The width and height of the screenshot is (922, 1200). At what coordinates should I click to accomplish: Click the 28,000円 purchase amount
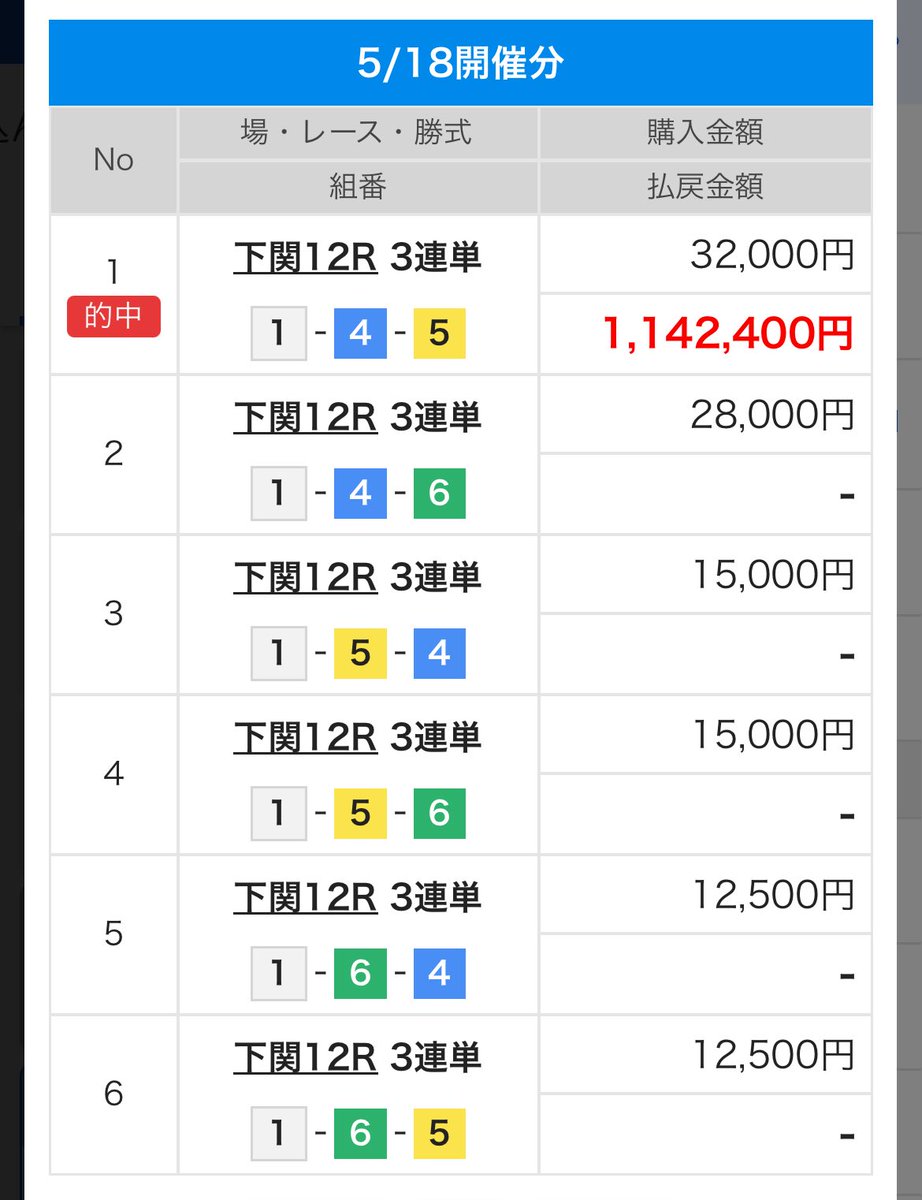click(772, 415)
